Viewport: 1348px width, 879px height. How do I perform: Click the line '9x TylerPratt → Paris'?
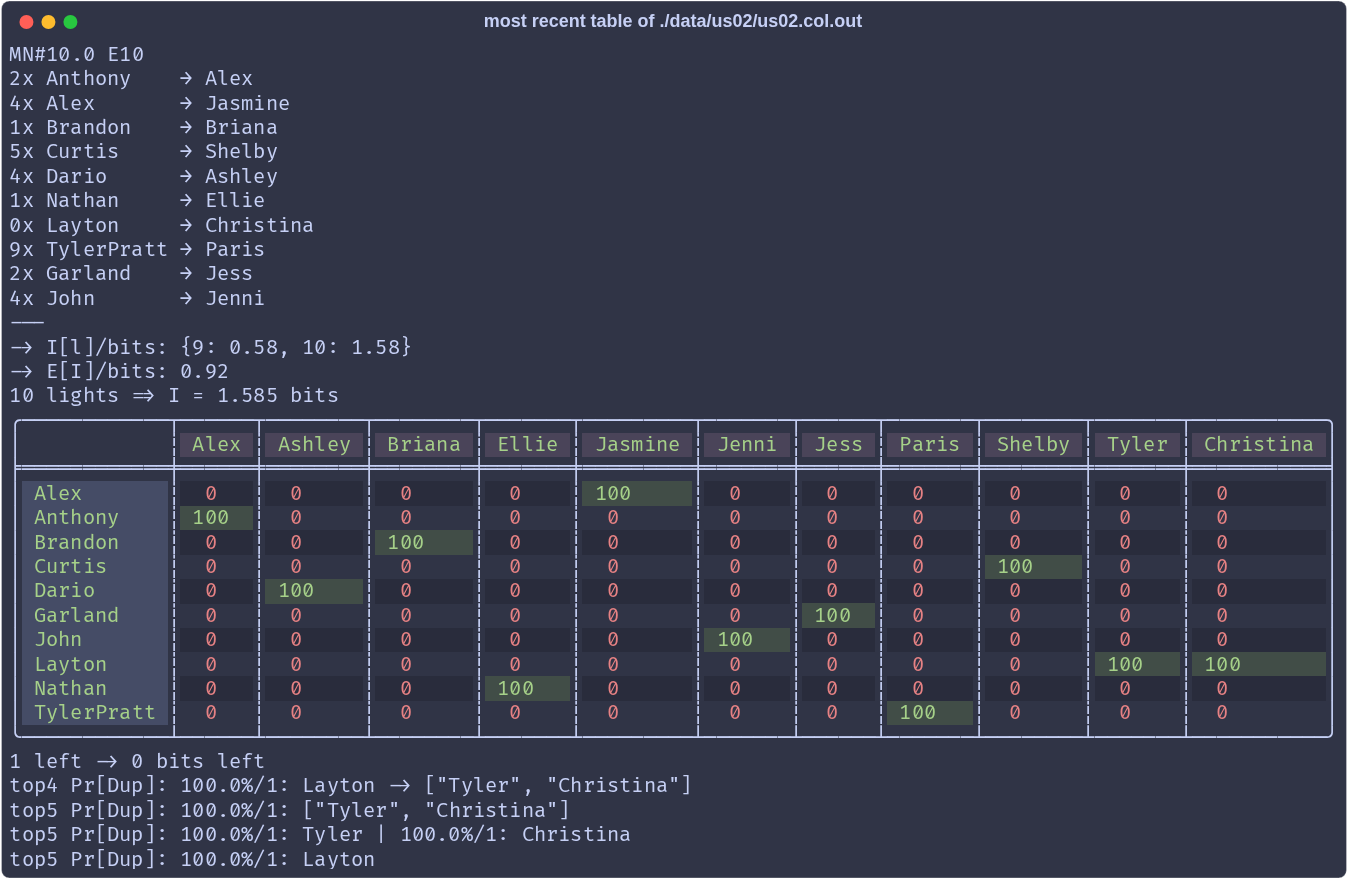137,249
